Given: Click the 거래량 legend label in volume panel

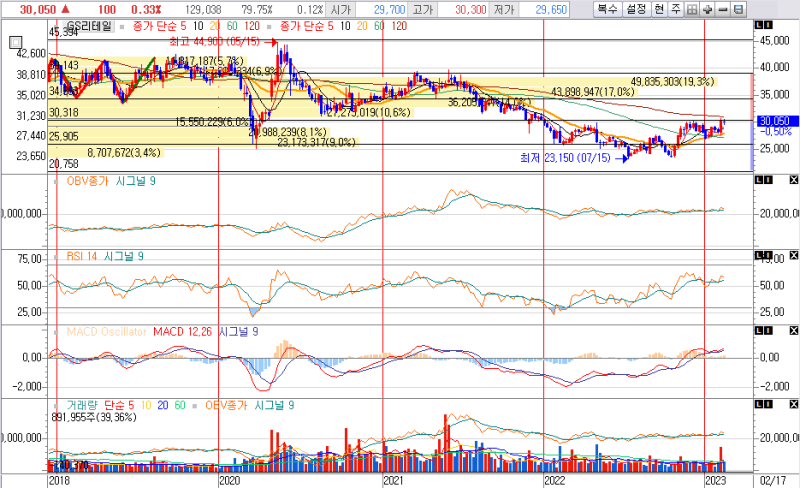Looking at the screenshot, I should click(x=82, y=406).
